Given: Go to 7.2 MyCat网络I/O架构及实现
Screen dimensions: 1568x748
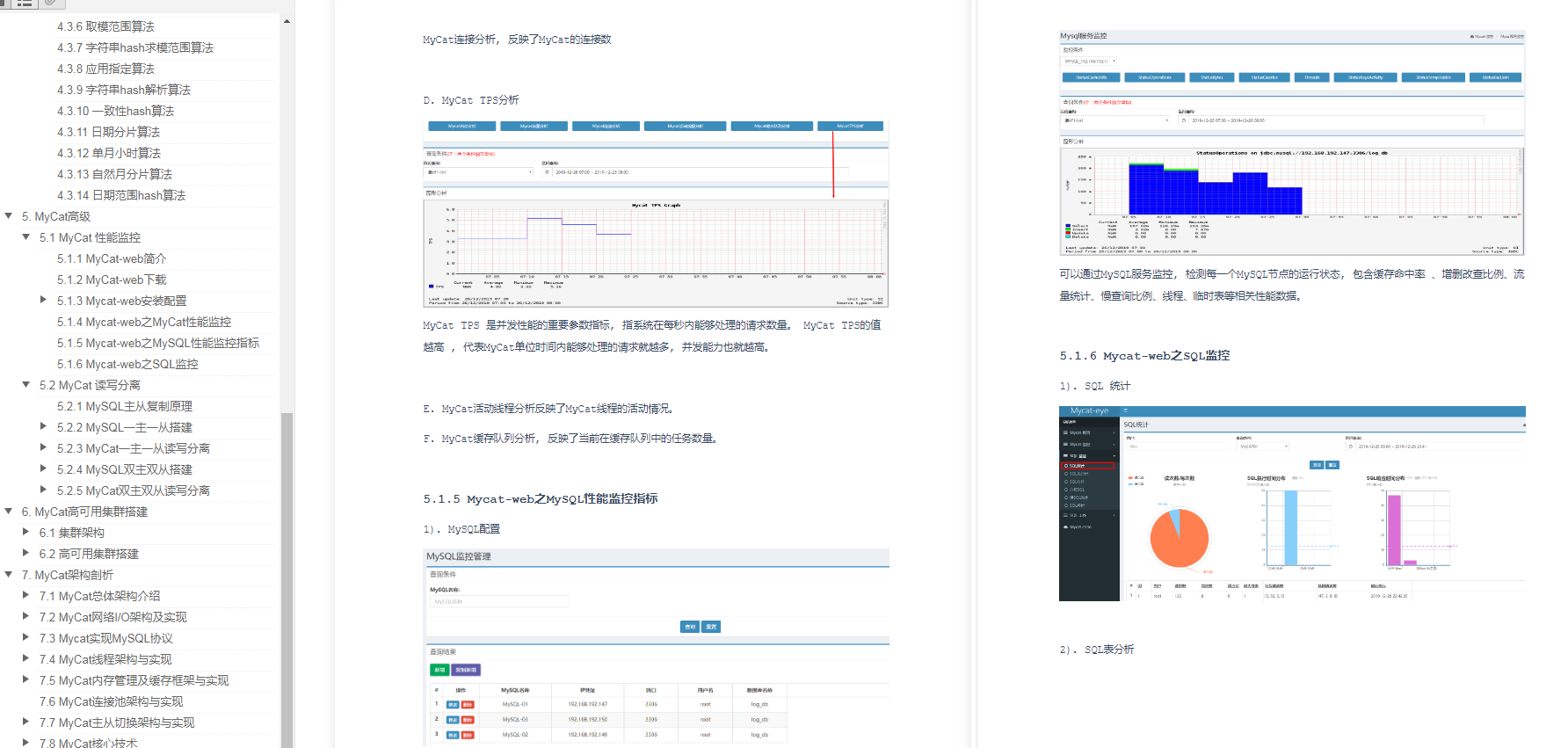Looking at the screenshot, I should pyautogui.click(x=113, y=617).
